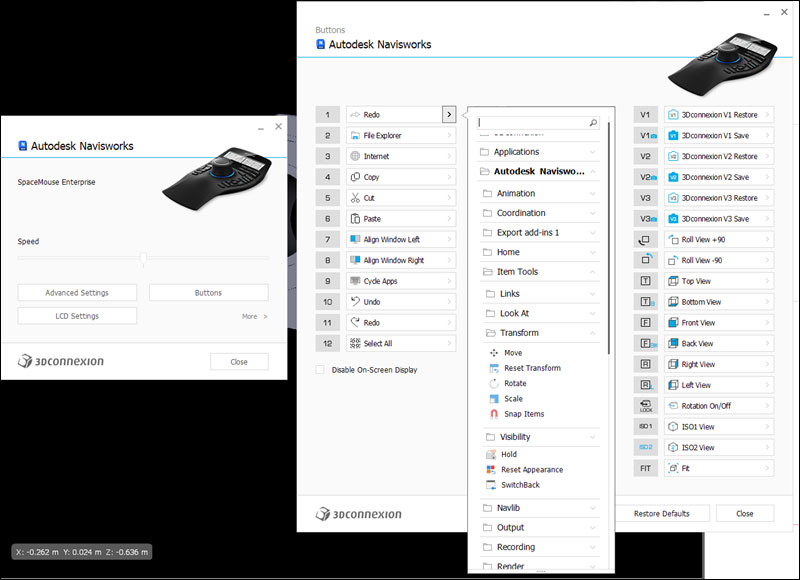Click the Top View cube icon

coord(673,281)
